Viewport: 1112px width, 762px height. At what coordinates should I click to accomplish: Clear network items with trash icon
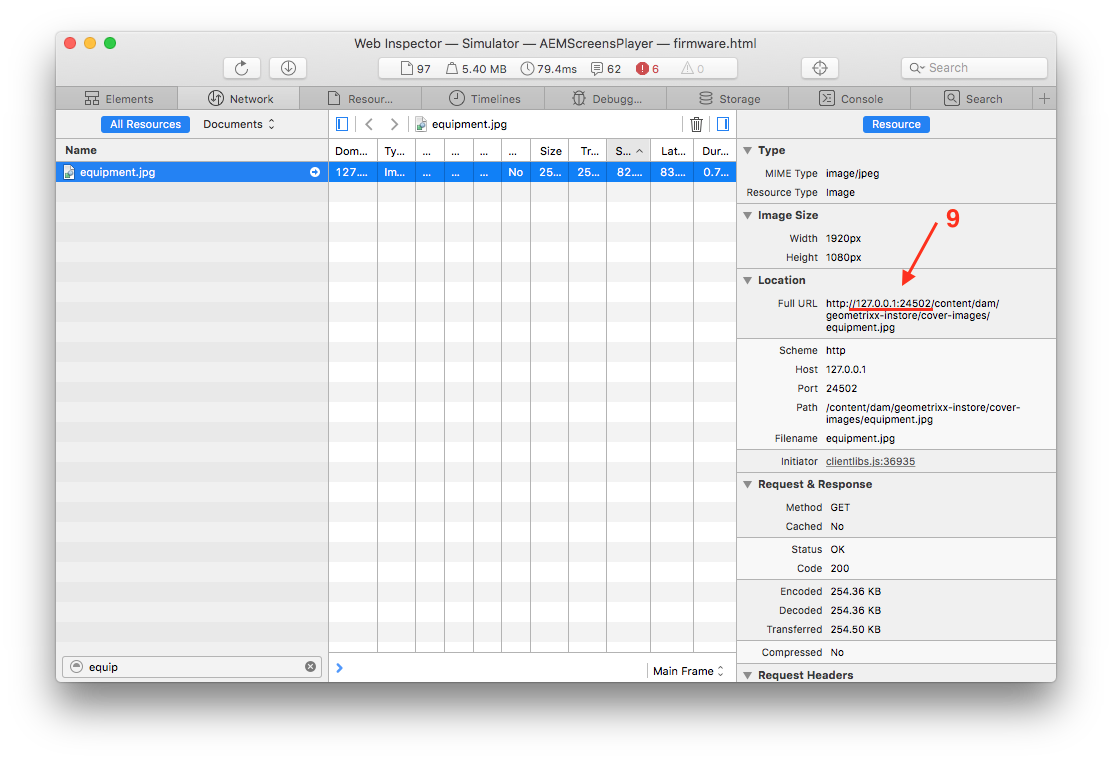[696, 124]
